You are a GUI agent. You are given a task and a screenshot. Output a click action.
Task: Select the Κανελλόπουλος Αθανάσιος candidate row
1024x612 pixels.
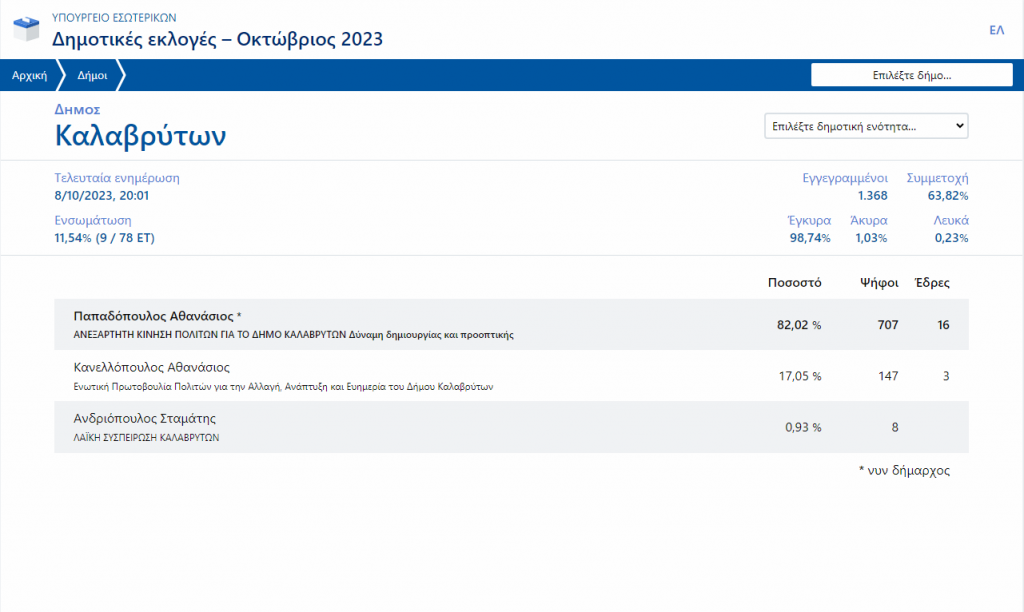click(x=511, y=376)
